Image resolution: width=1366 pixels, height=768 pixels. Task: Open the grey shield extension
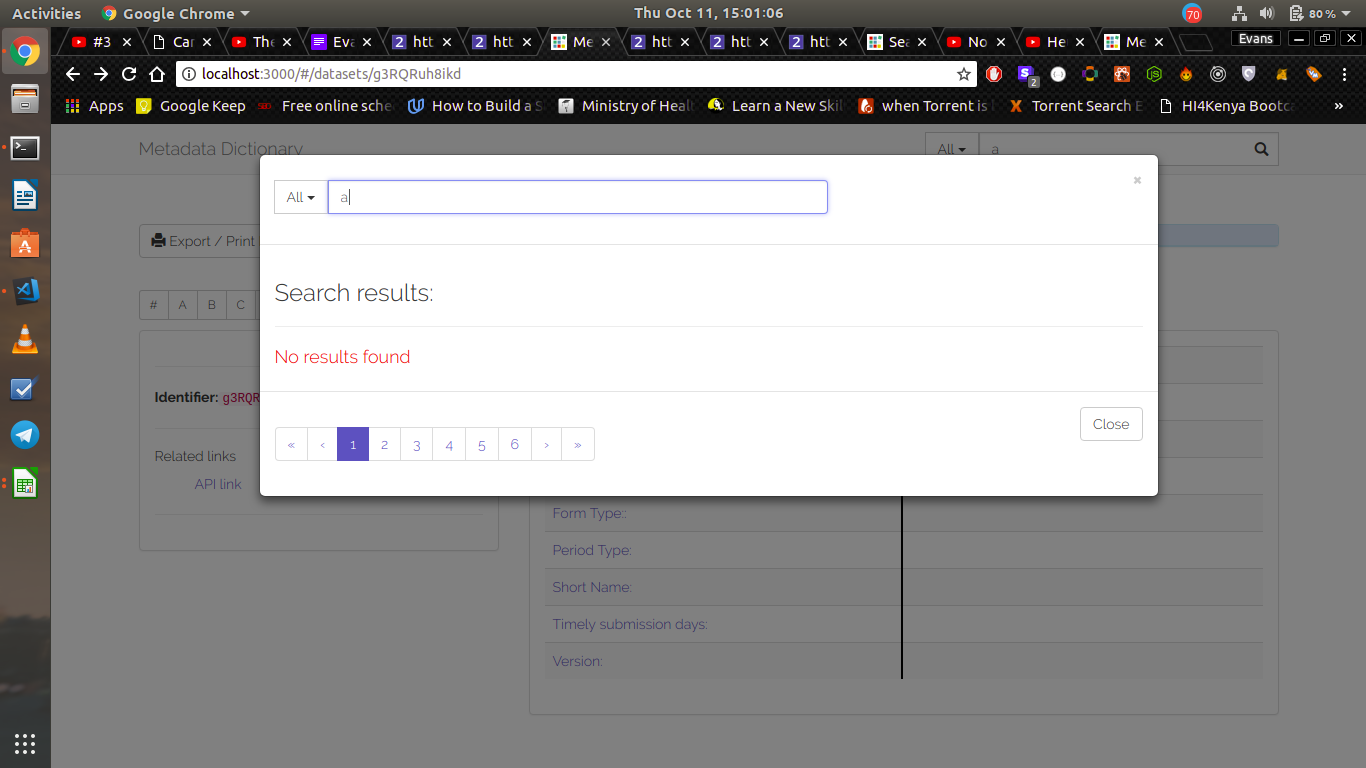pos(1249,74)
